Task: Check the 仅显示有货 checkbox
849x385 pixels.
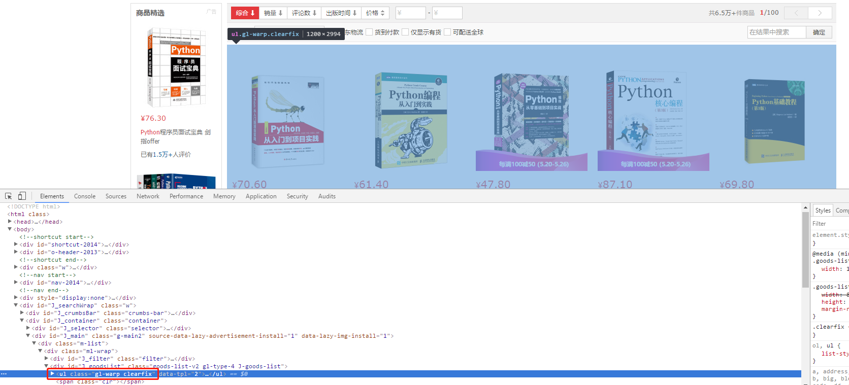Action: tap(405, 32)
